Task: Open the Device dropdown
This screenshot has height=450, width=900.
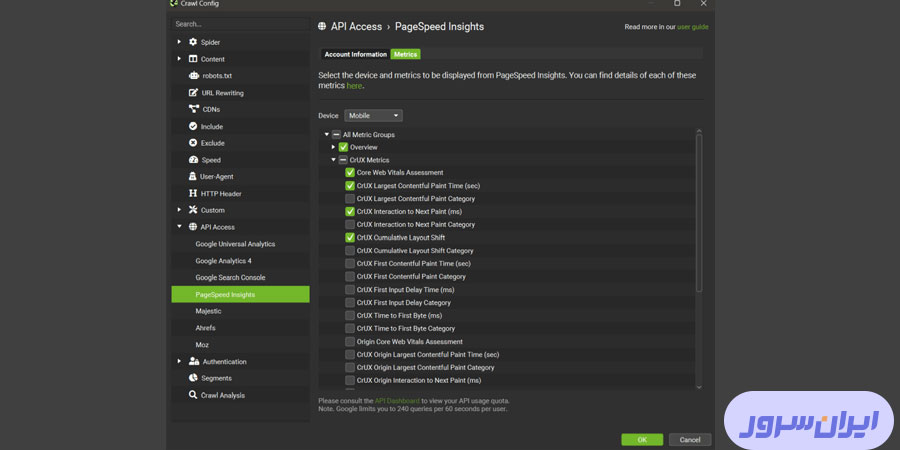Action: click(373, 116)
